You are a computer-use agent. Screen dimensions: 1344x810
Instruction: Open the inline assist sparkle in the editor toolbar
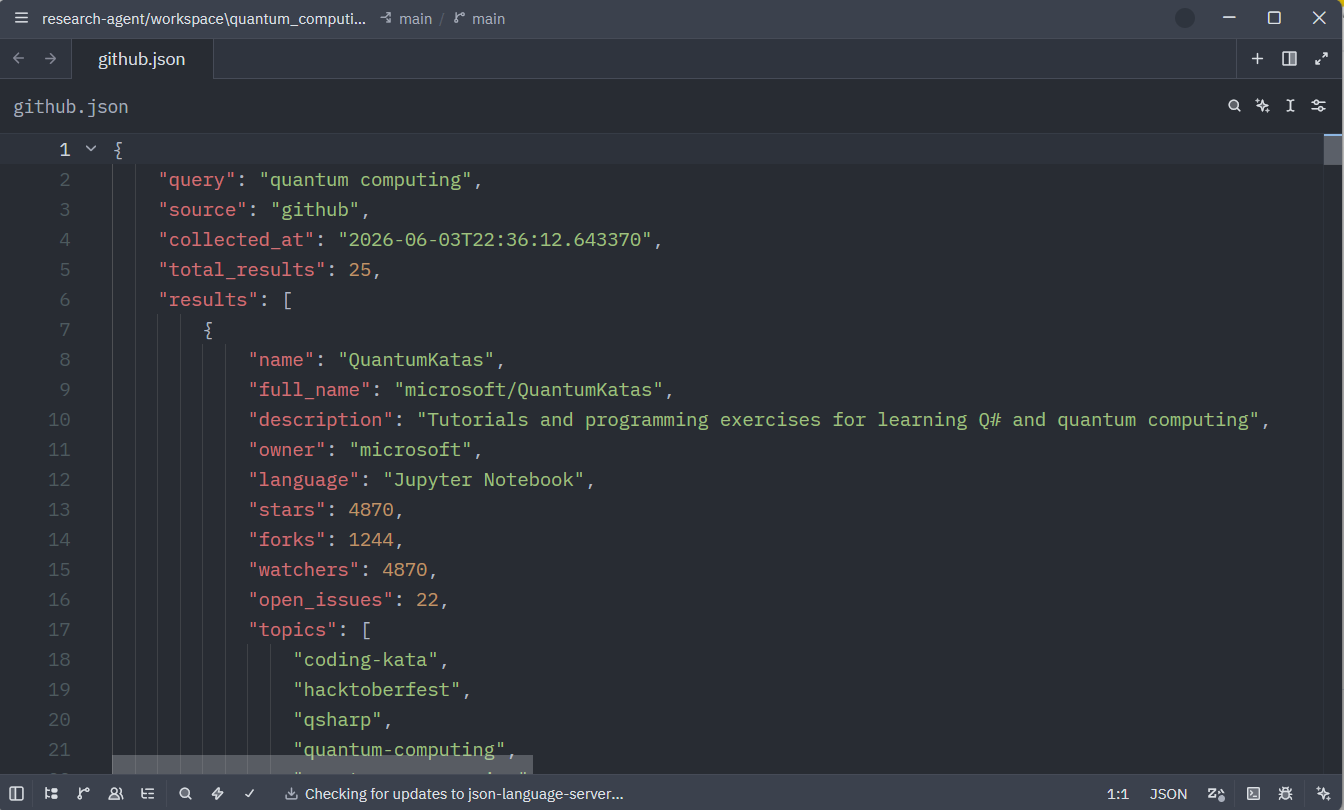pyautogui.click(x=1263, y=106)
